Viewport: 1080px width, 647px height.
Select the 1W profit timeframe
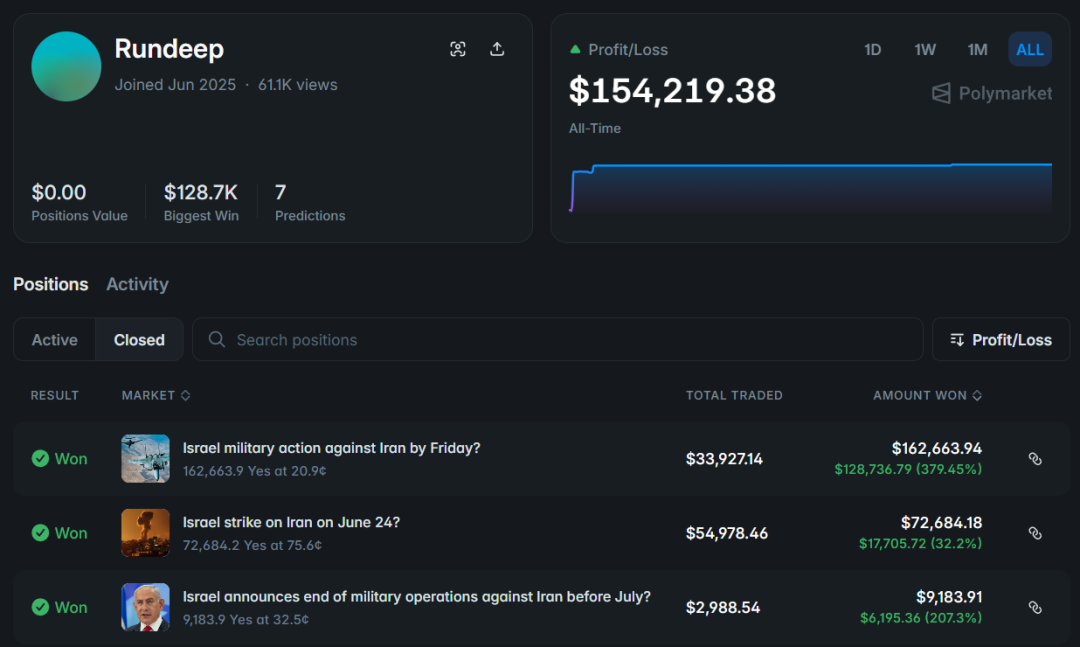point(925,49)
